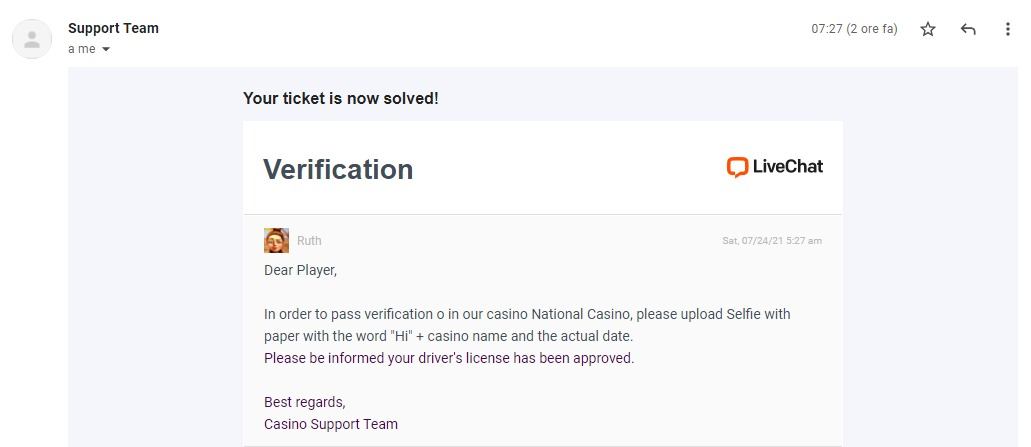Click the reply arrow icon

(968, 29)
